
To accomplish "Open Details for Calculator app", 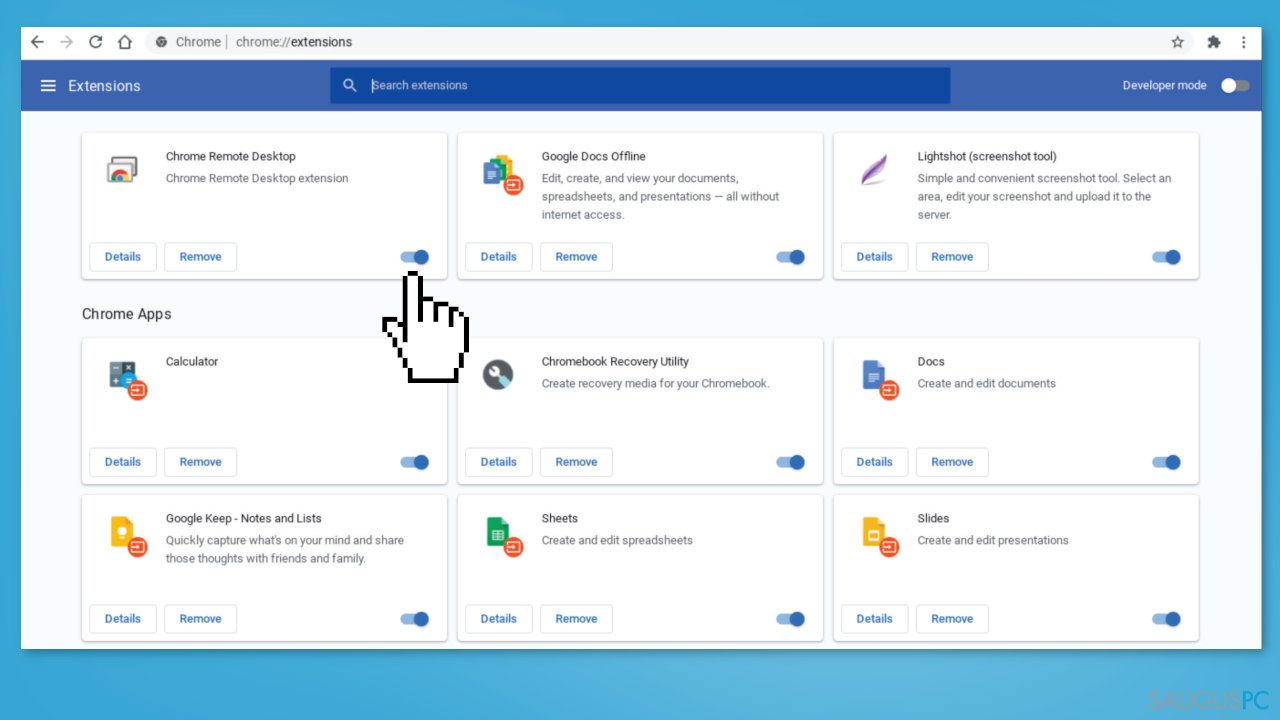I will (x=123, y=462).
